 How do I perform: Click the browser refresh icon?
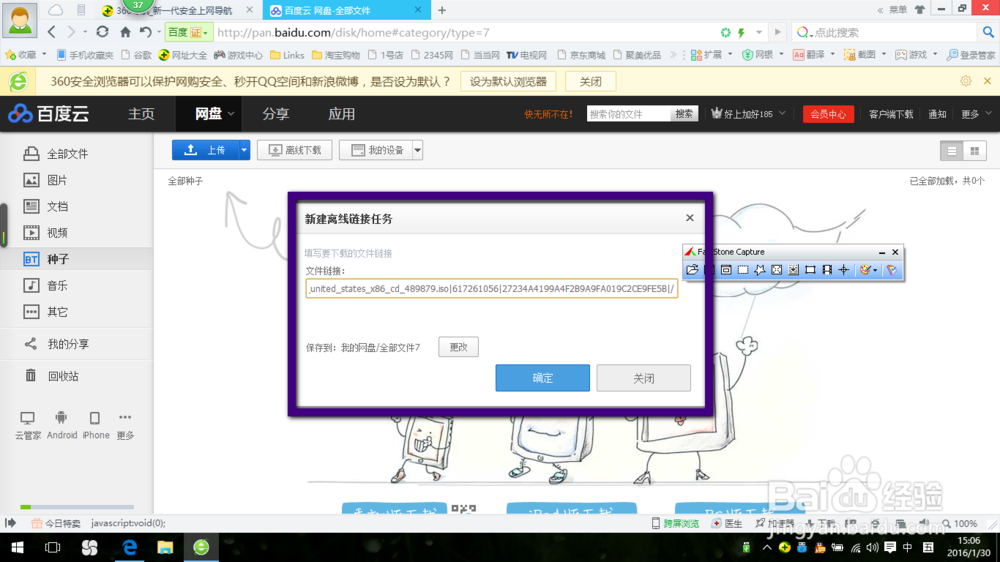coord(102,32)
